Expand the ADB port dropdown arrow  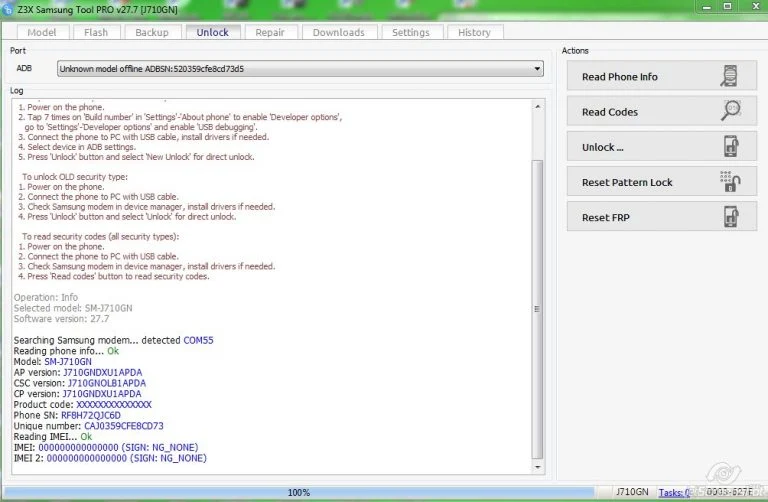tap(537, 69)
